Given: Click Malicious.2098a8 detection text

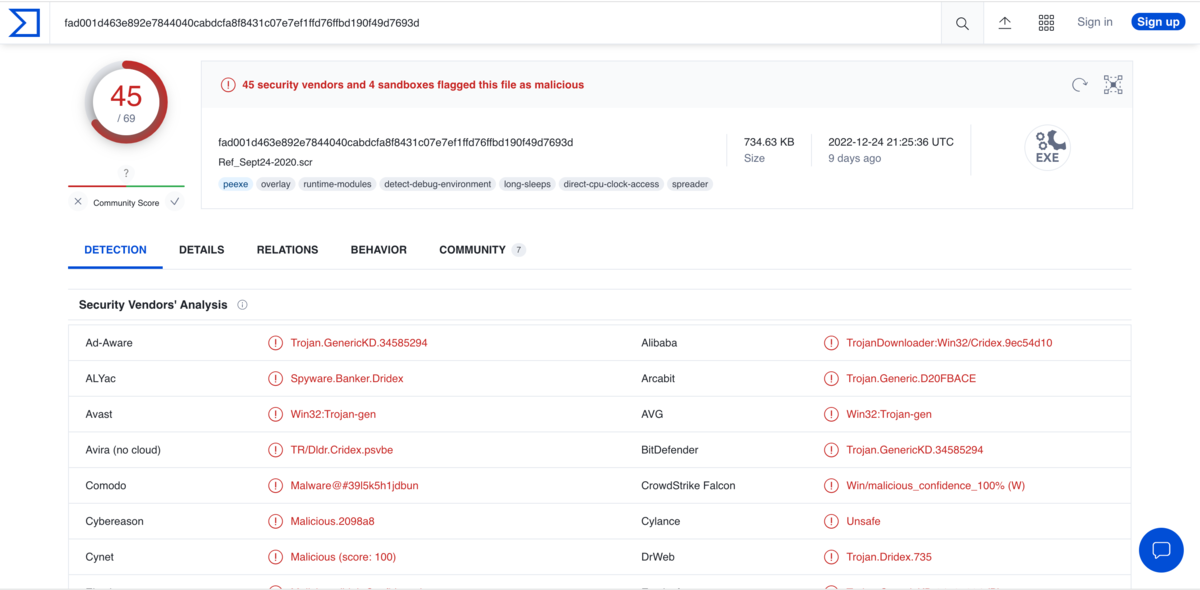Looking at the screenshot, I should (x=333, y=521).
